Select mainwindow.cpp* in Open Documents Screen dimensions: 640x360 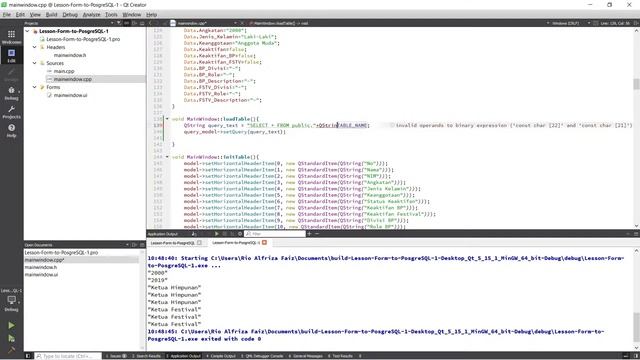(44, 260)
